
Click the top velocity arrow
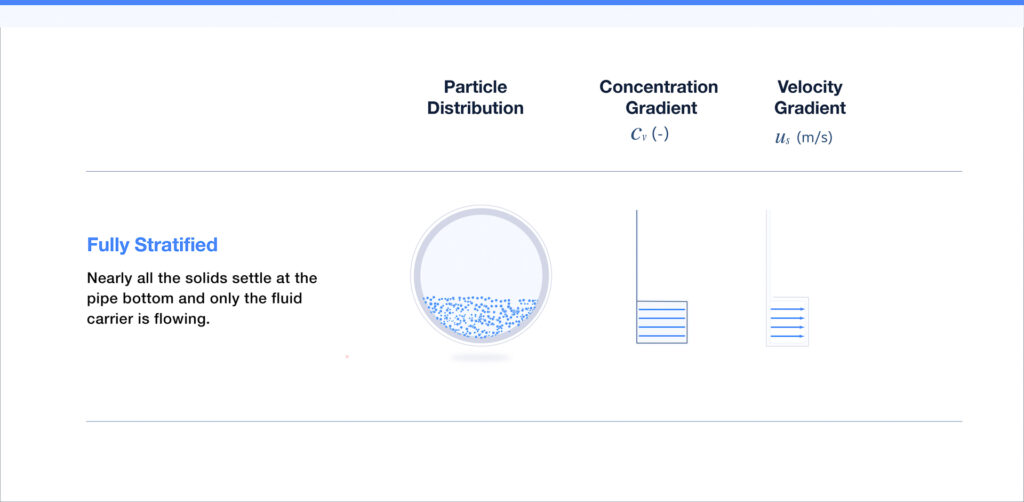pyautogui.click(x=787, y=309)
